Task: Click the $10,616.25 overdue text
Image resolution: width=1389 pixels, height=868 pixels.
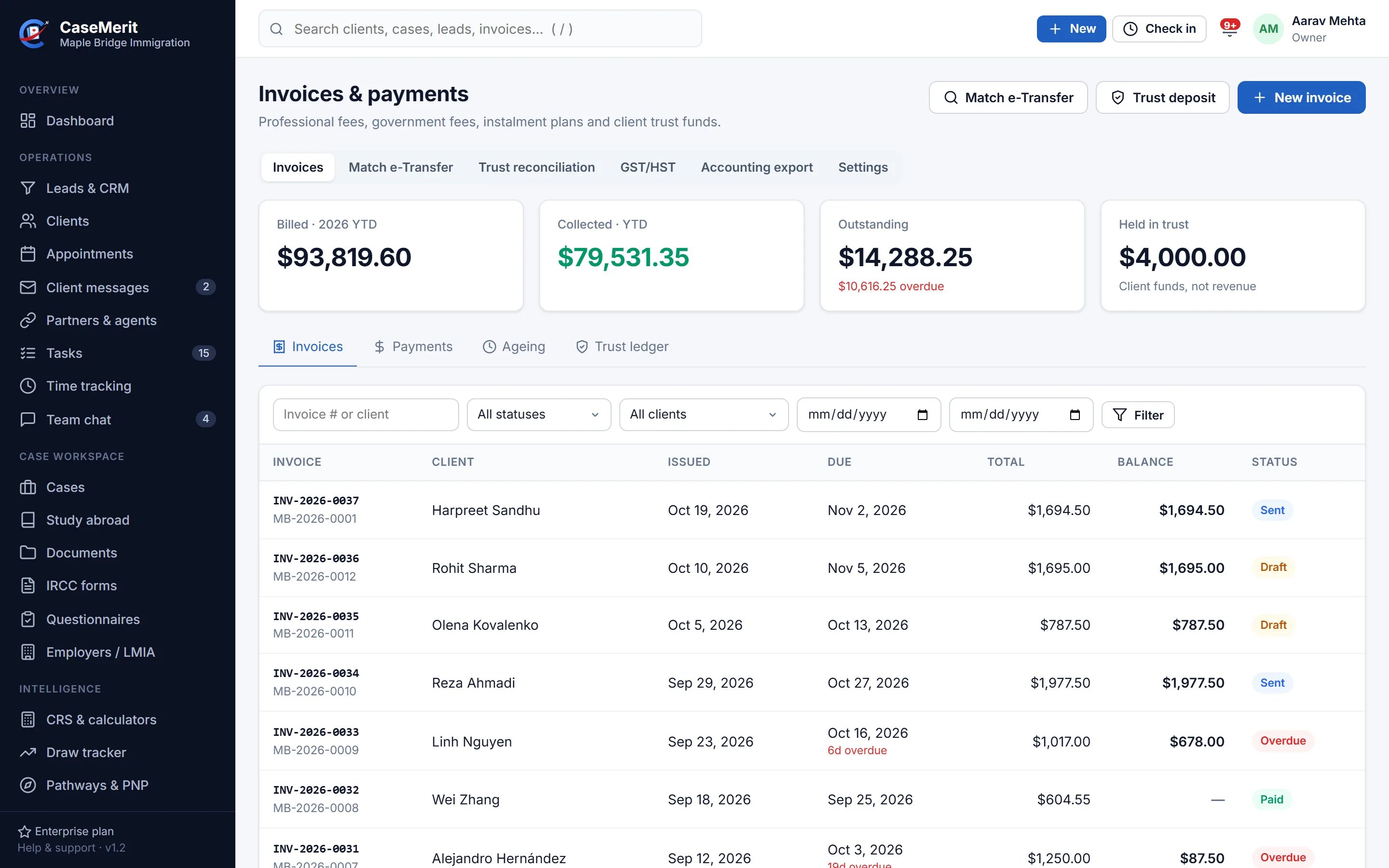Action: point(891,286)
